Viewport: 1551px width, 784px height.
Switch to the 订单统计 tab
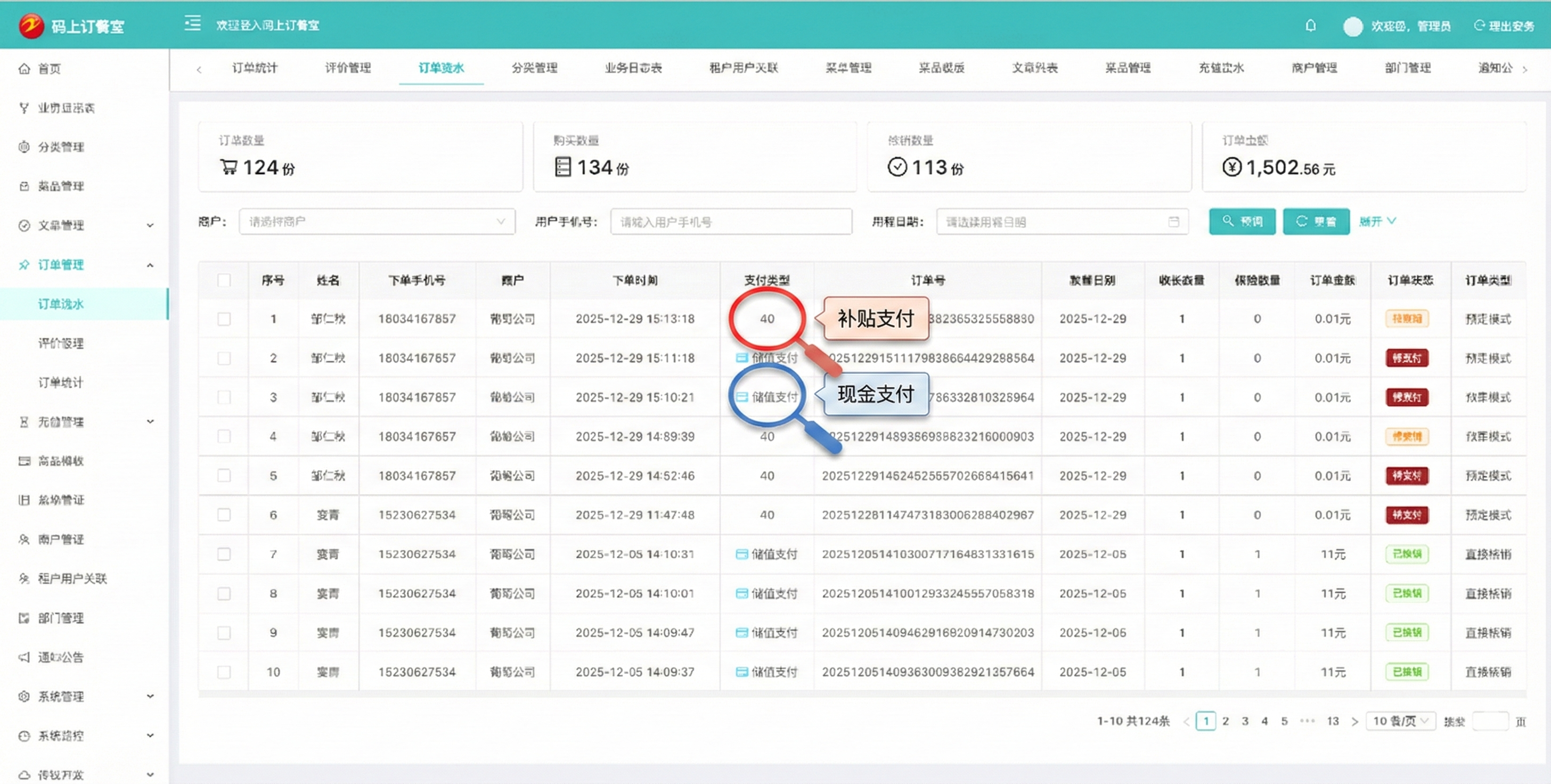pyautogui.click(x=255, y=68)
